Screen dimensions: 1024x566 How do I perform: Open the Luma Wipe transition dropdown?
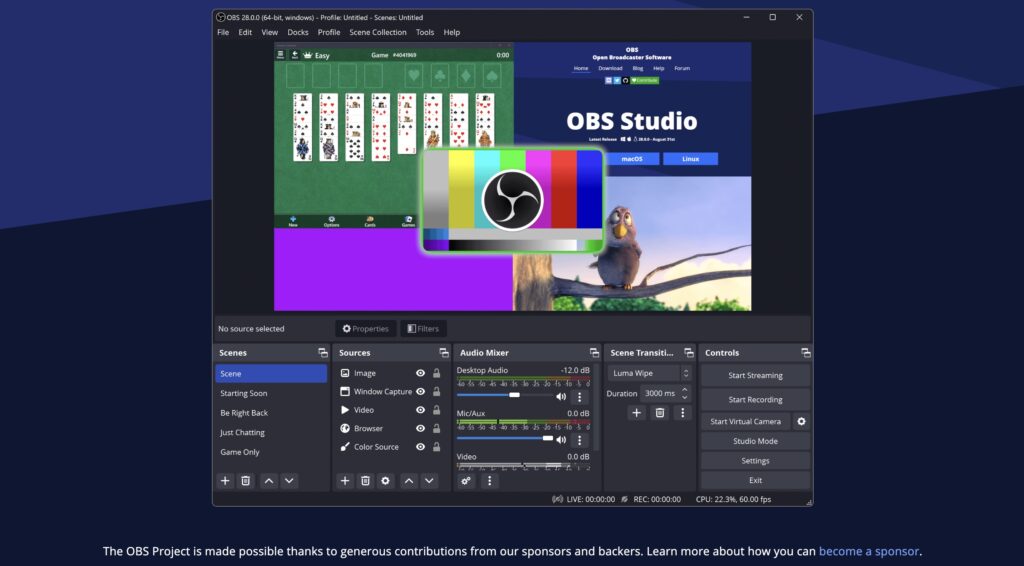coord(650,373)
